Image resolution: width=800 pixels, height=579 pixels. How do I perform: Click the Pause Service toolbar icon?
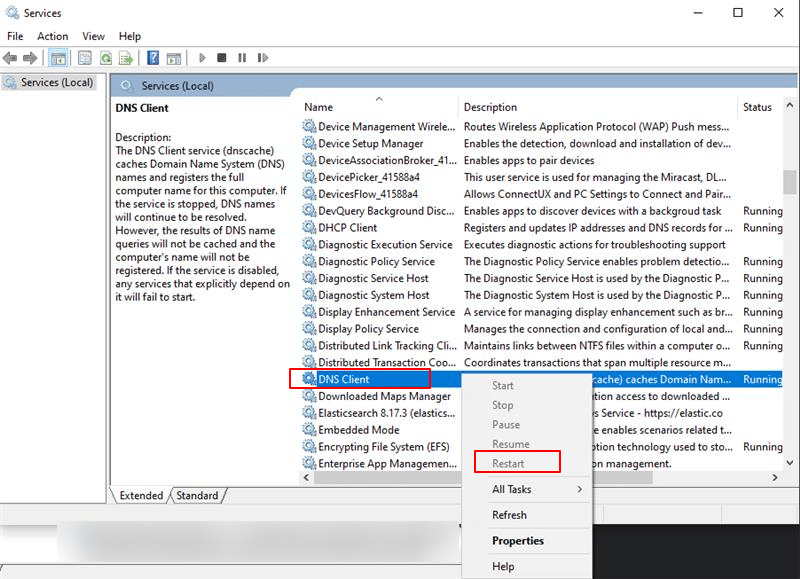tap(242, 58)
